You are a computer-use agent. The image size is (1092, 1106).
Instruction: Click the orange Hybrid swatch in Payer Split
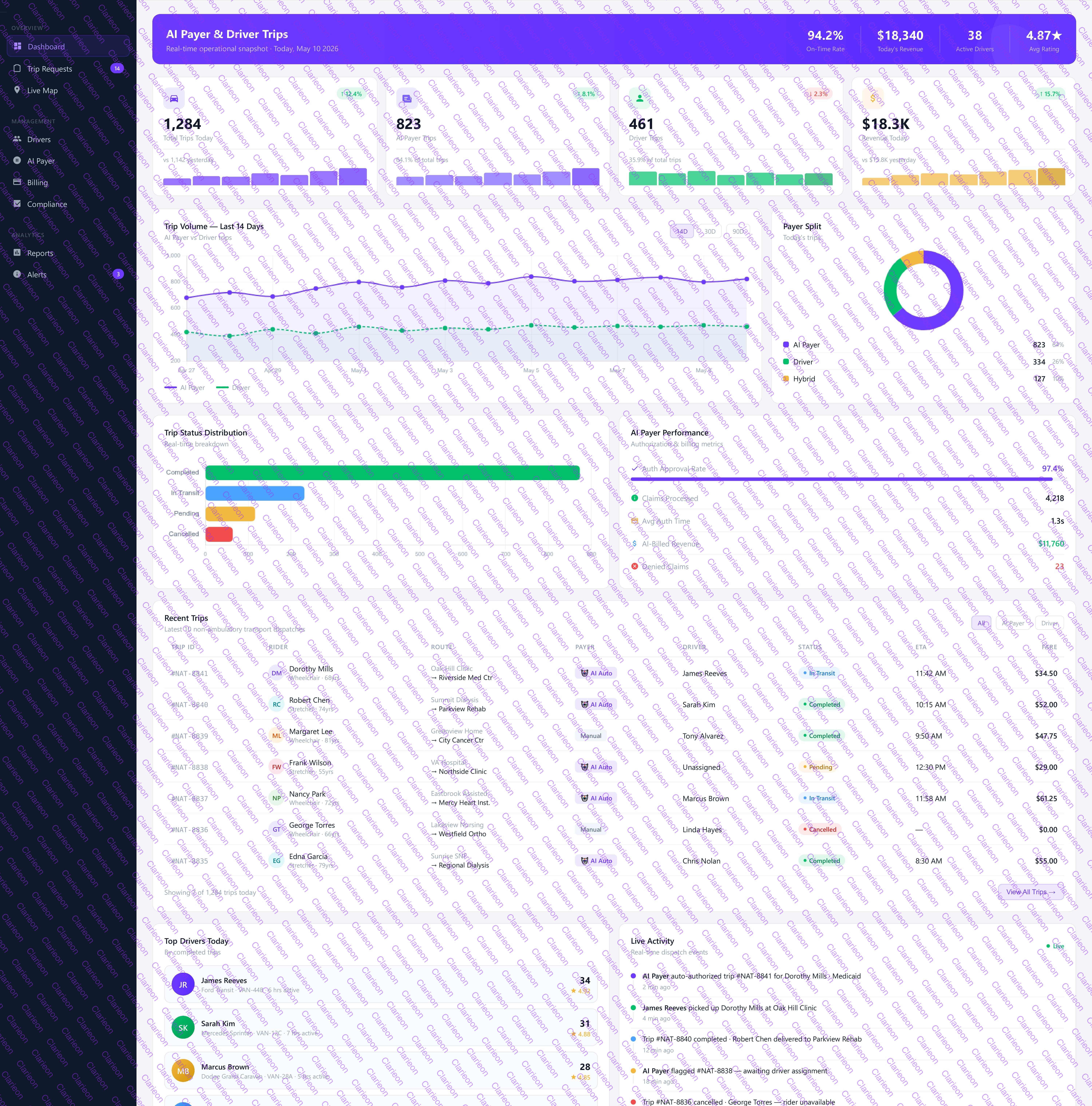(786, 378)
